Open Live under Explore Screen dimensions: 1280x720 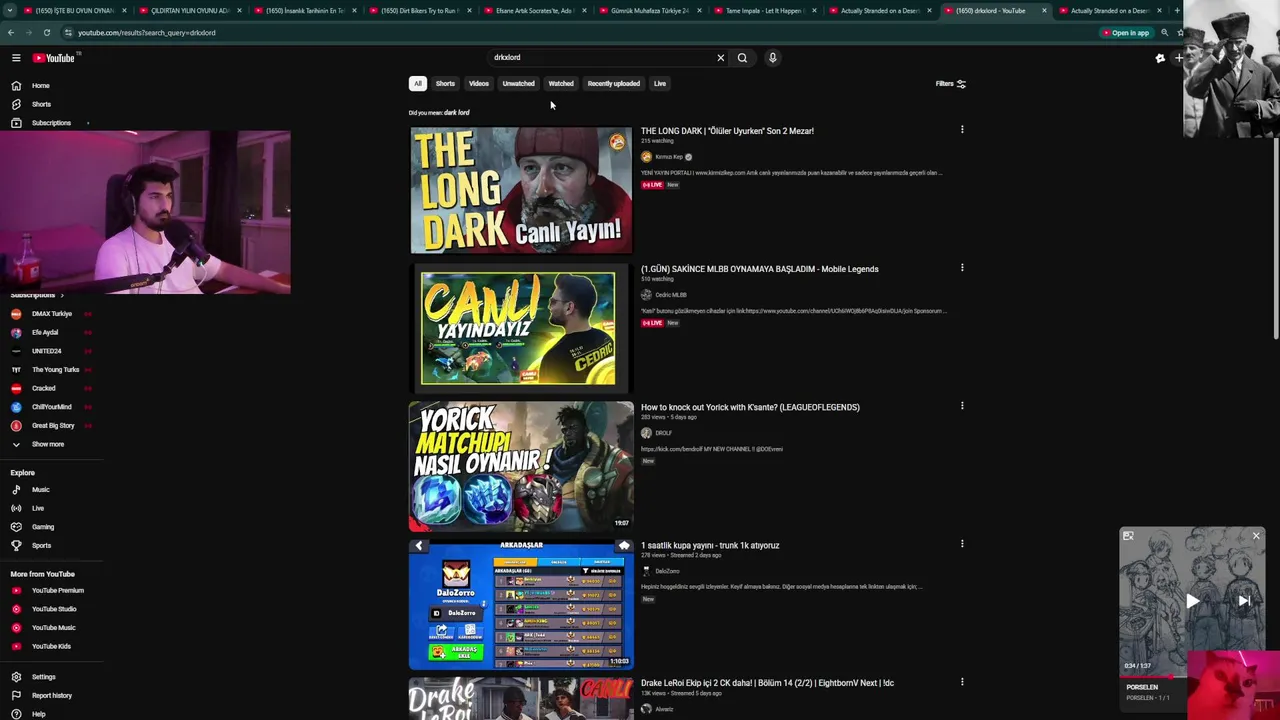pyautogui.click(x=38, y=508)
